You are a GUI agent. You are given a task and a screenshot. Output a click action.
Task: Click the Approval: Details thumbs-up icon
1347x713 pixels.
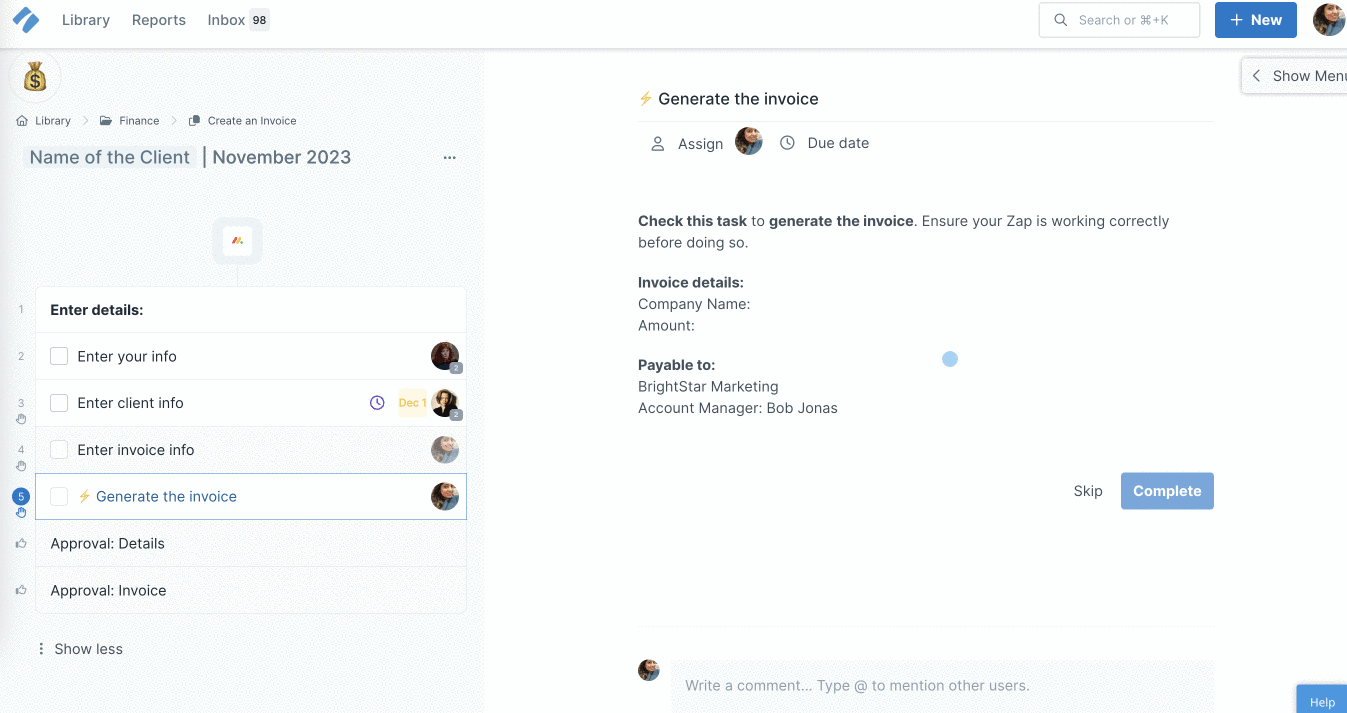[21, 543]
